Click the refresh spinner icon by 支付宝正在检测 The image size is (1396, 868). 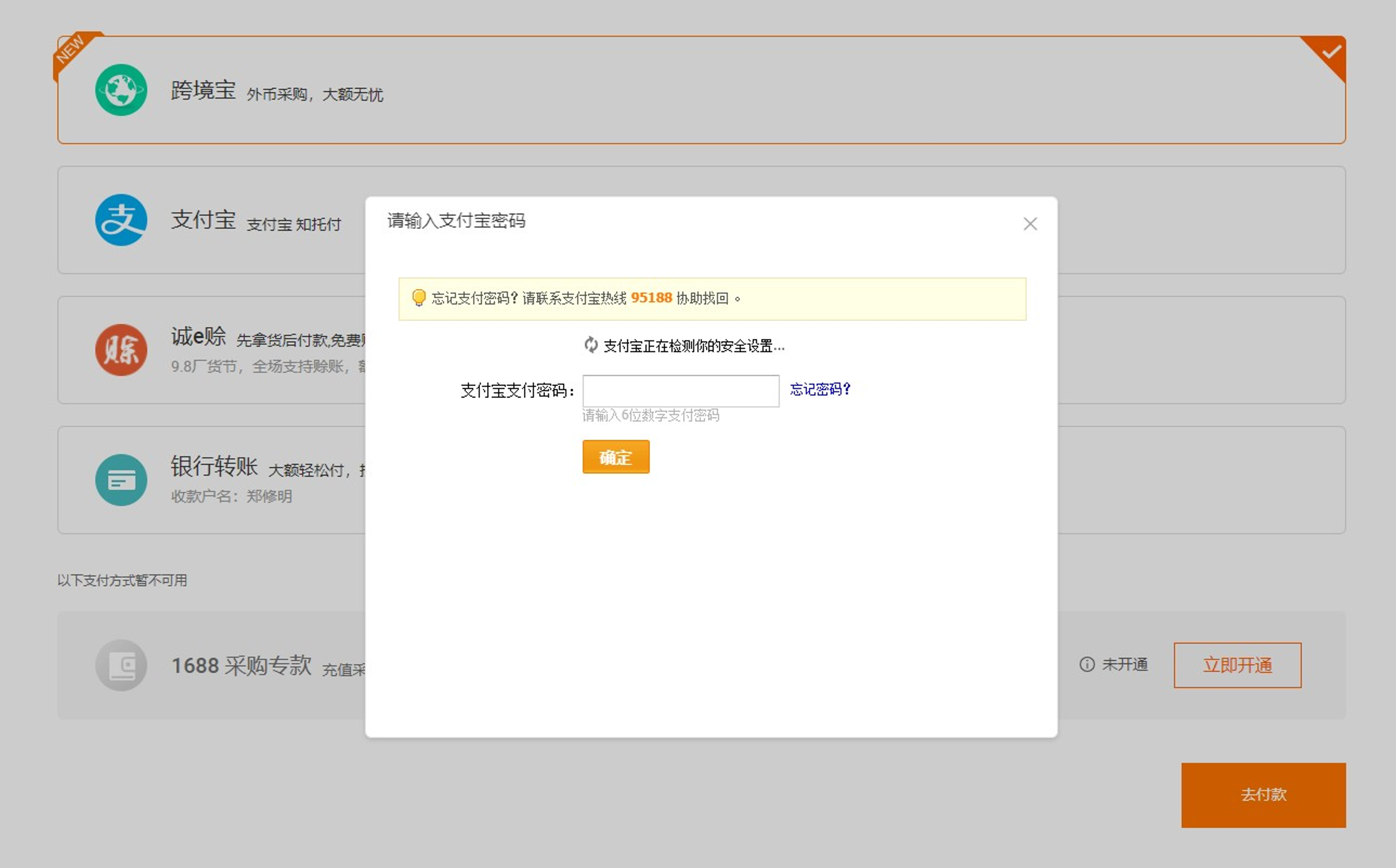(591, 345)
